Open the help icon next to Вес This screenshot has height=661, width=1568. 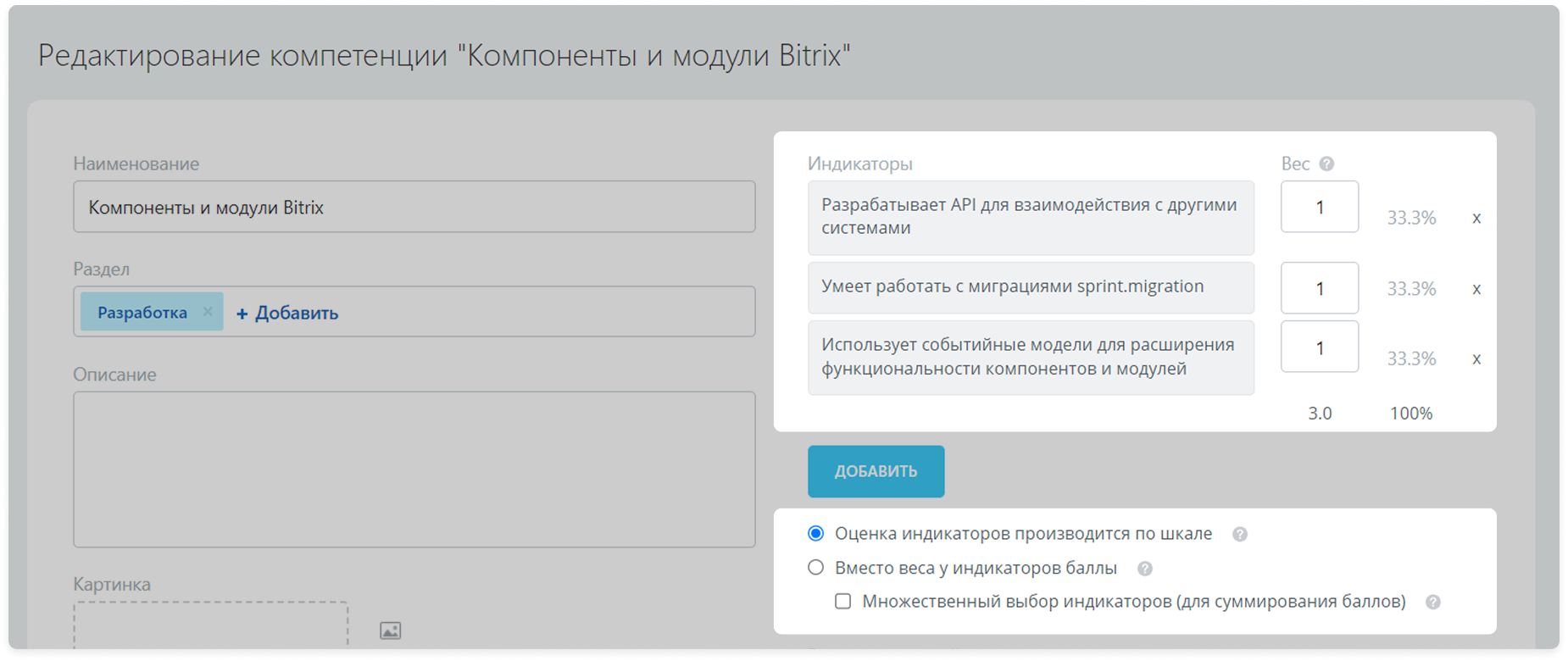tap(1326, 164)
